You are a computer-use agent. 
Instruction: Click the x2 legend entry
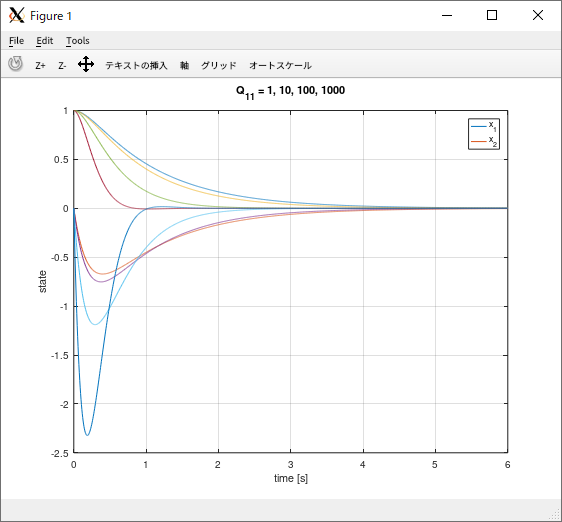[484, 141]
